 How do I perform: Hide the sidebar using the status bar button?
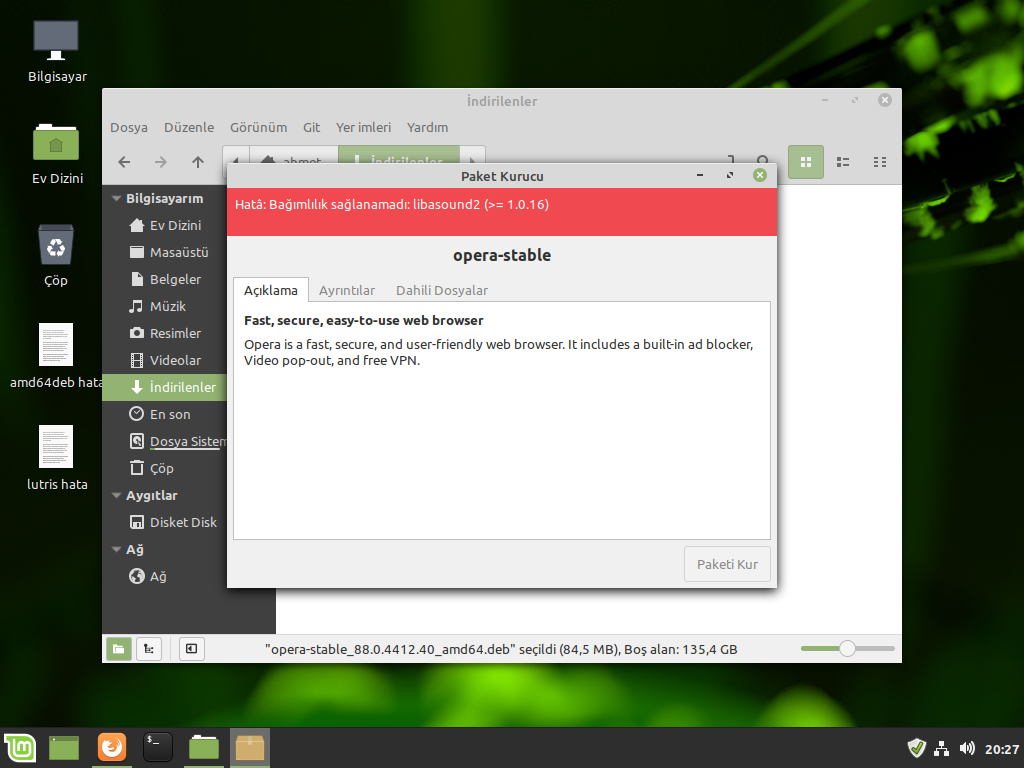pyautogui.click(x=191, y=649)
